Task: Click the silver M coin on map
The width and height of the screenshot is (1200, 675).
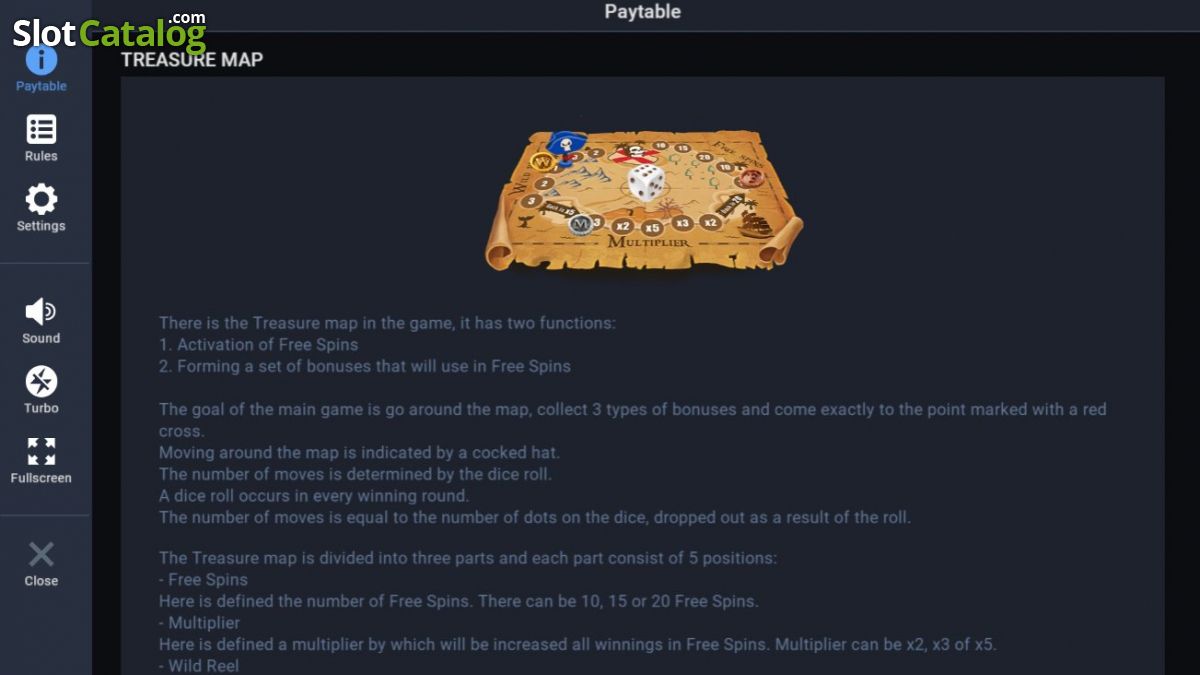Action: [580, 225]
